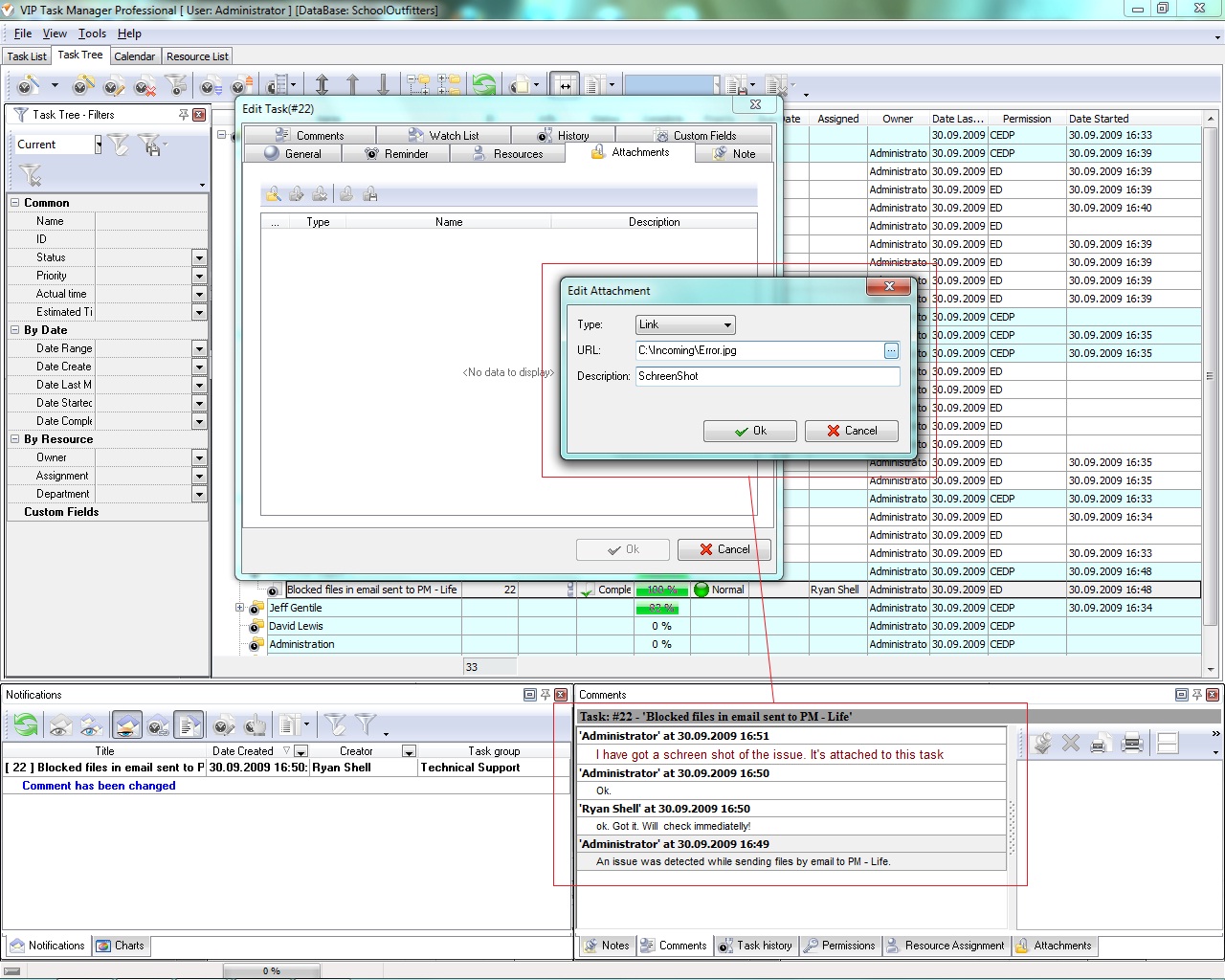
Task: Click Ok in Edit Attachment dialog
Action: [750, 431]
